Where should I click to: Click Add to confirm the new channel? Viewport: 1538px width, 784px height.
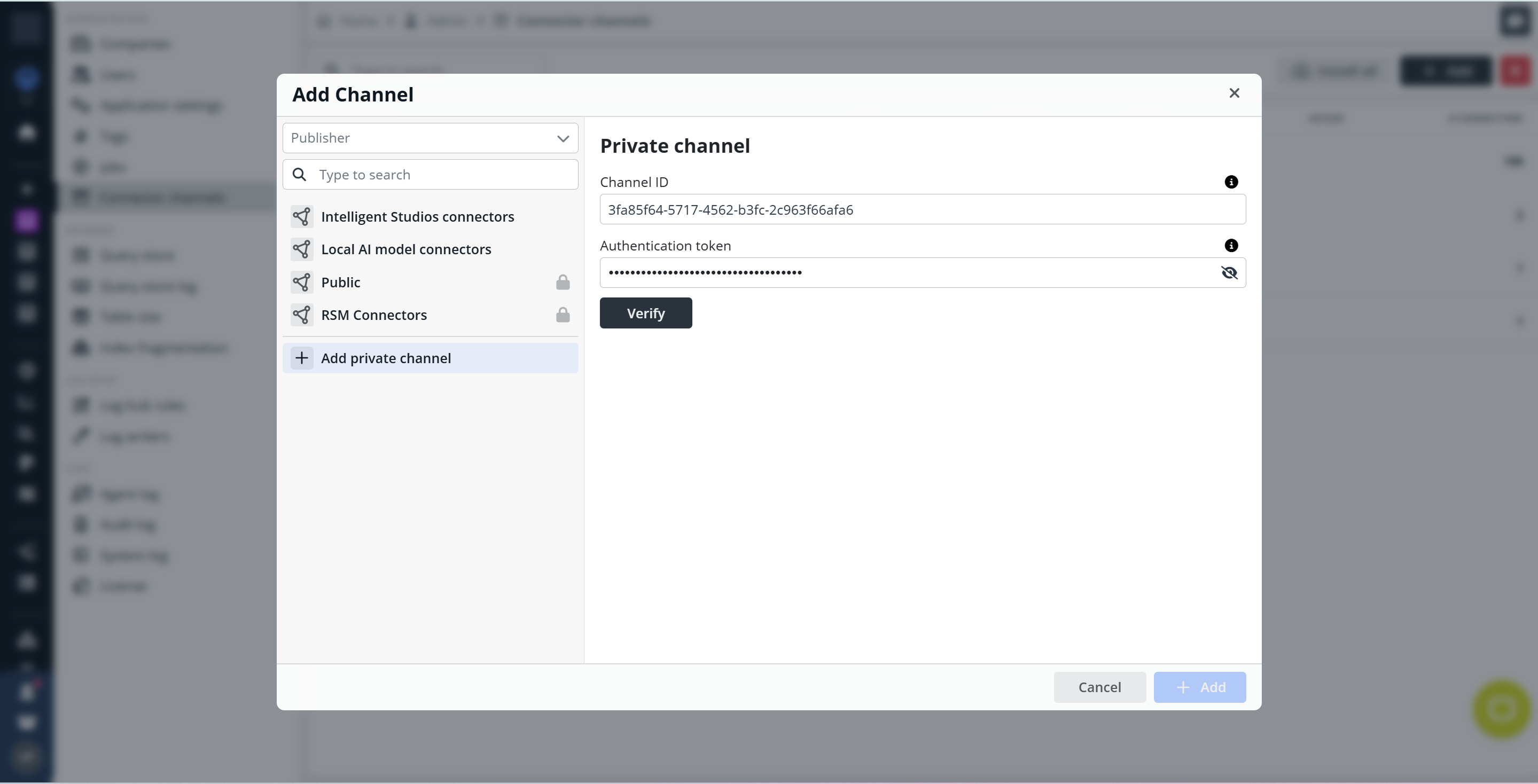[1199, 687]
